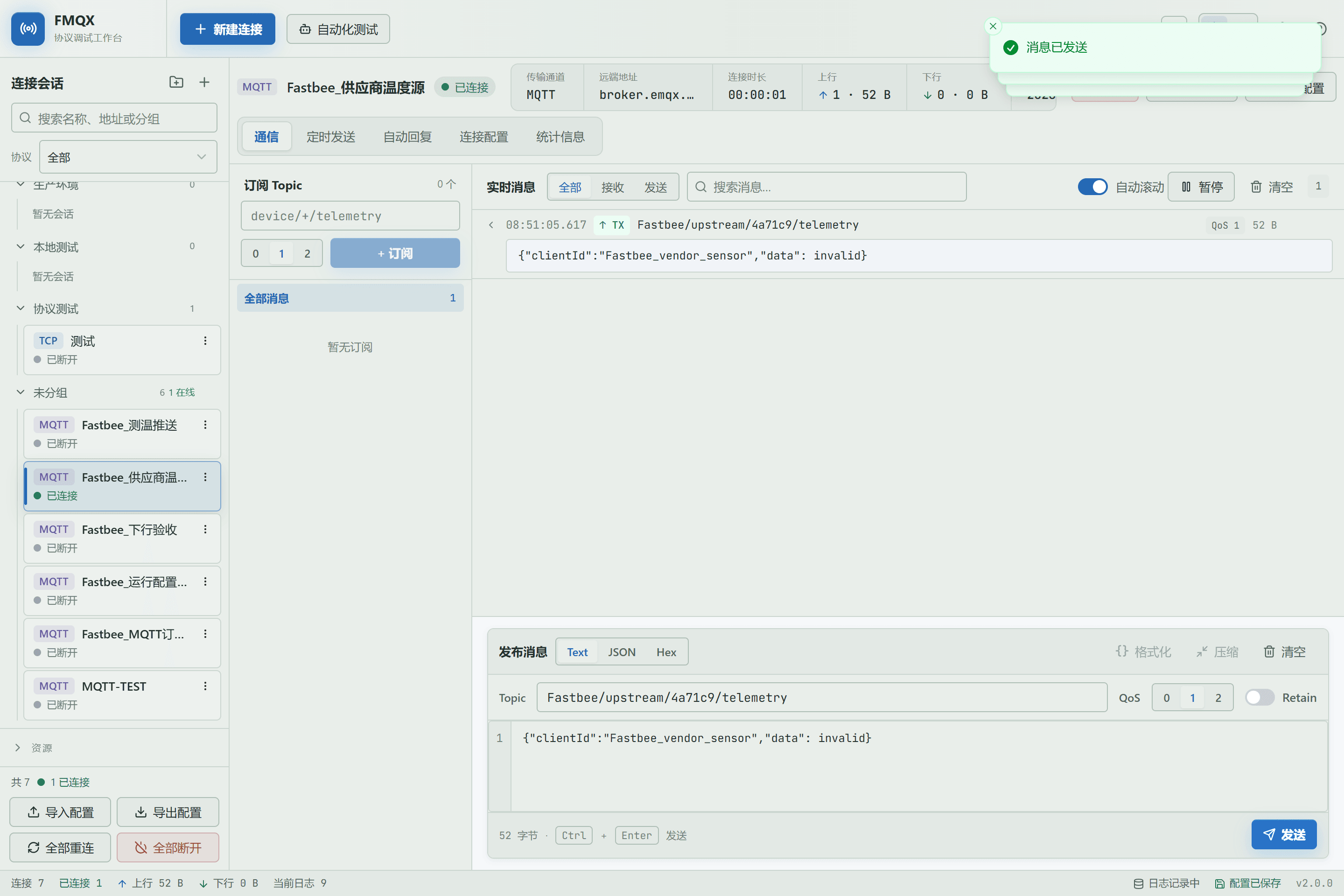Click the plus icon beside 连接会话
This screenshot has width=1344, height=896.
(x=204, y=82)
